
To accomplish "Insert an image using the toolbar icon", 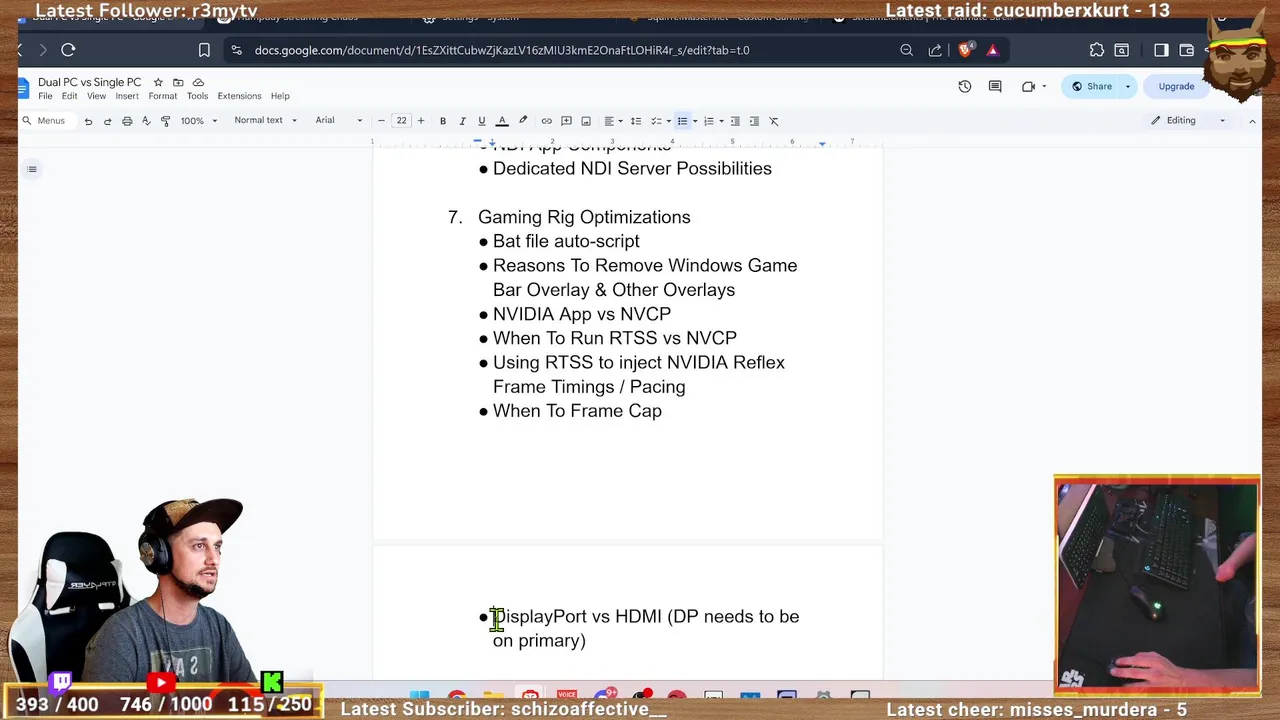I will point(586,121).
